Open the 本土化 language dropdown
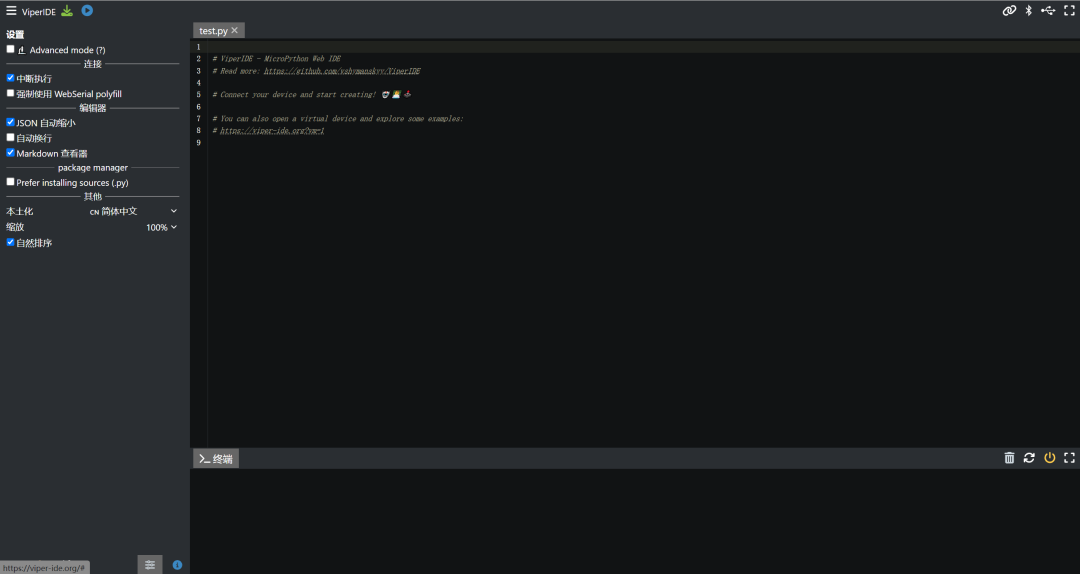 pos(133,211)
